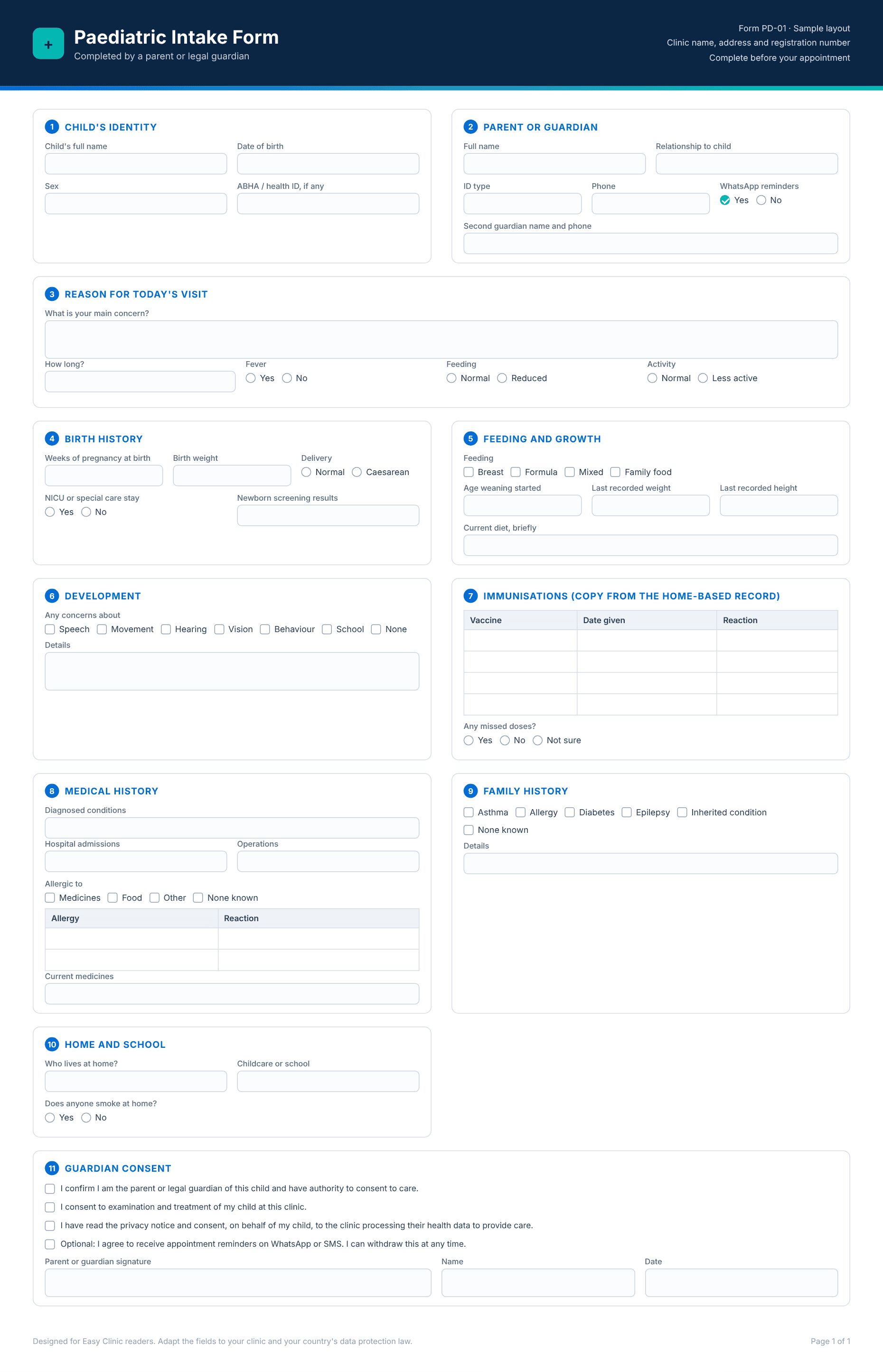Click the main concern text area
Image resolution: width=883 pixels, height=1372 pixels.
click(441, 339)
